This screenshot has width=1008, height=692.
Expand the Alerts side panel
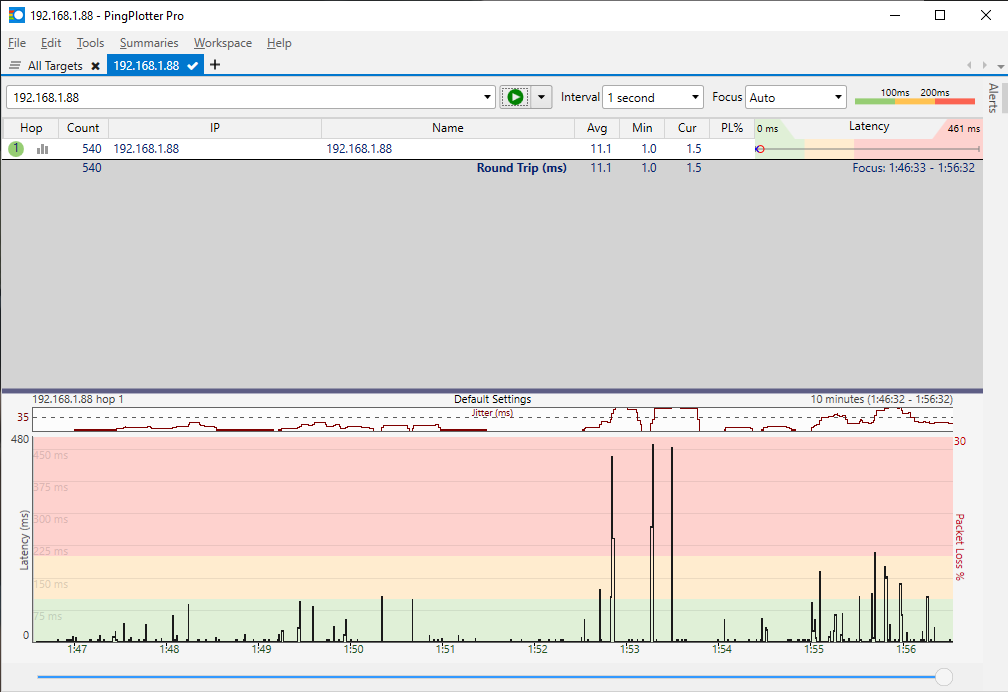click(993, 98)
